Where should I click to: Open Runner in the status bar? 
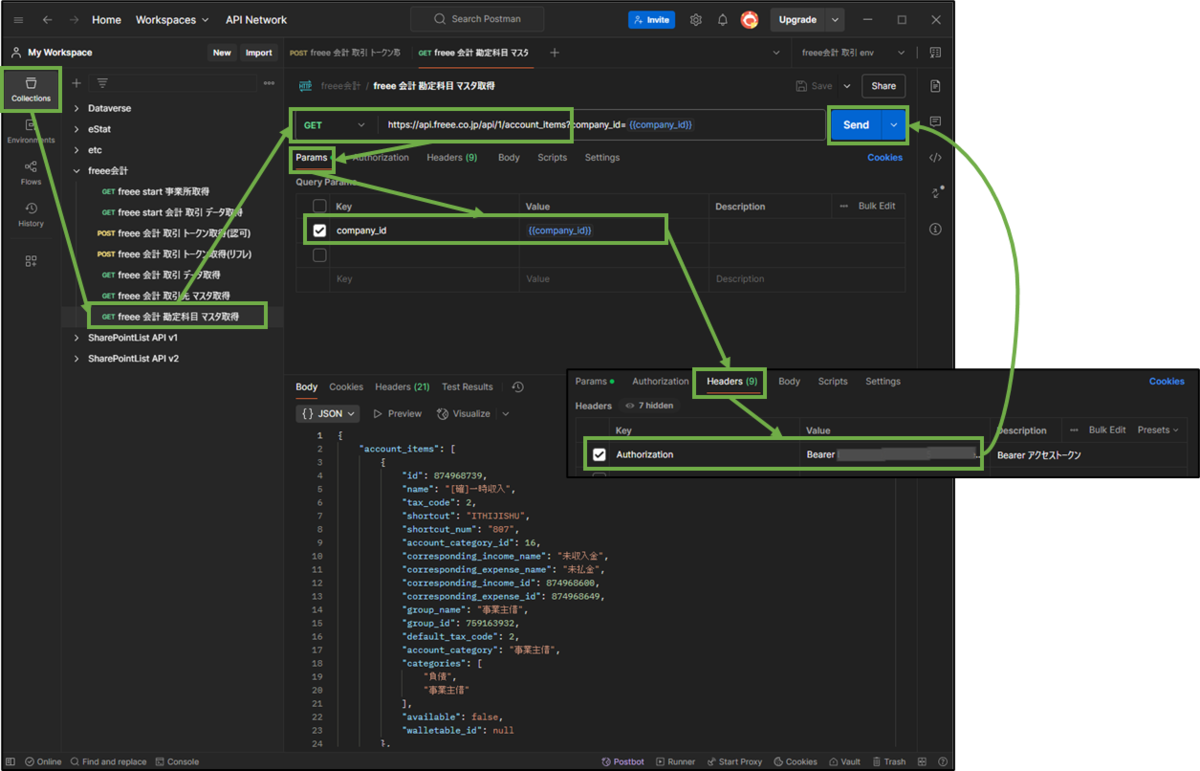pos(675,762)
